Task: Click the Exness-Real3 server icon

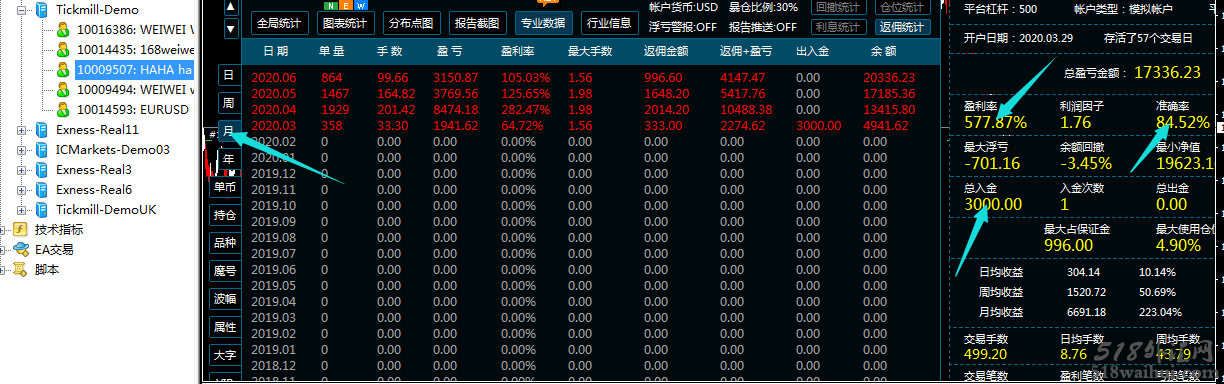Action: point(42,170)
